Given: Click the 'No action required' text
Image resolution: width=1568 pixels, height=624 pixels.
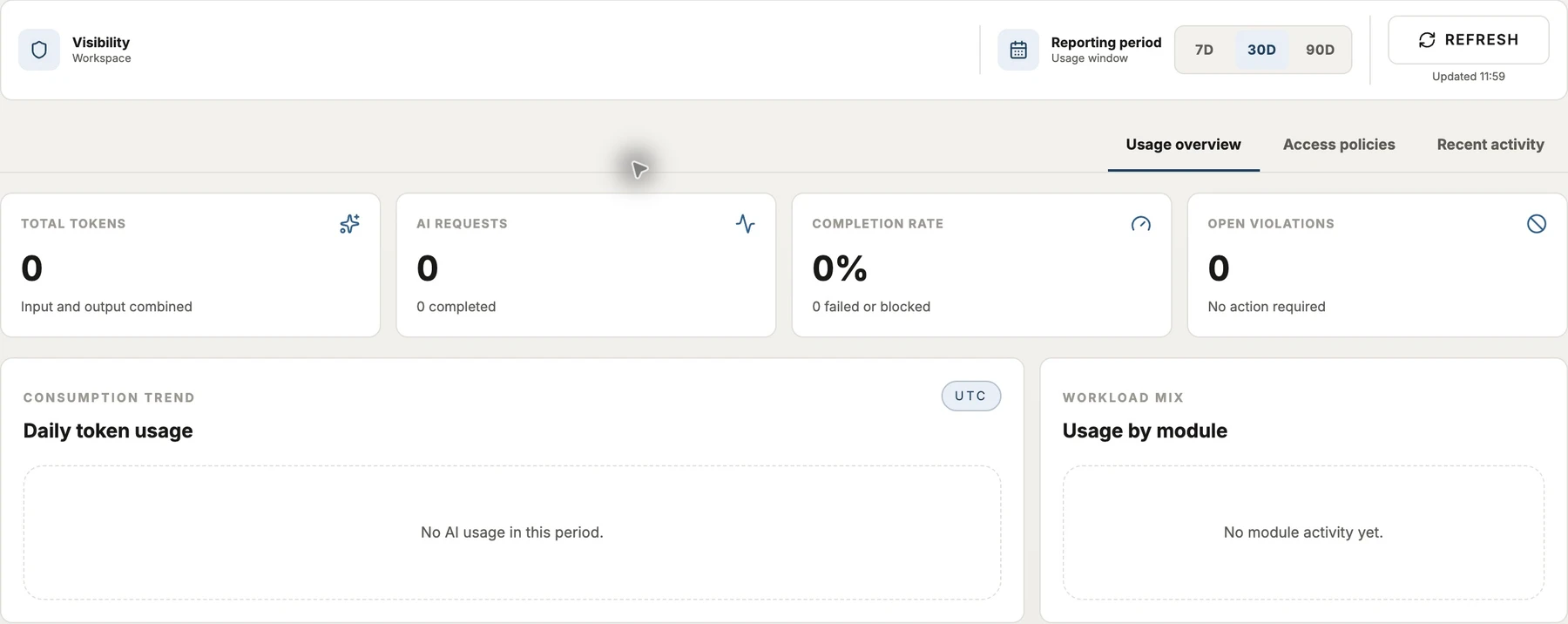Looking at the screenshot, I should (x=1267, y=307).
